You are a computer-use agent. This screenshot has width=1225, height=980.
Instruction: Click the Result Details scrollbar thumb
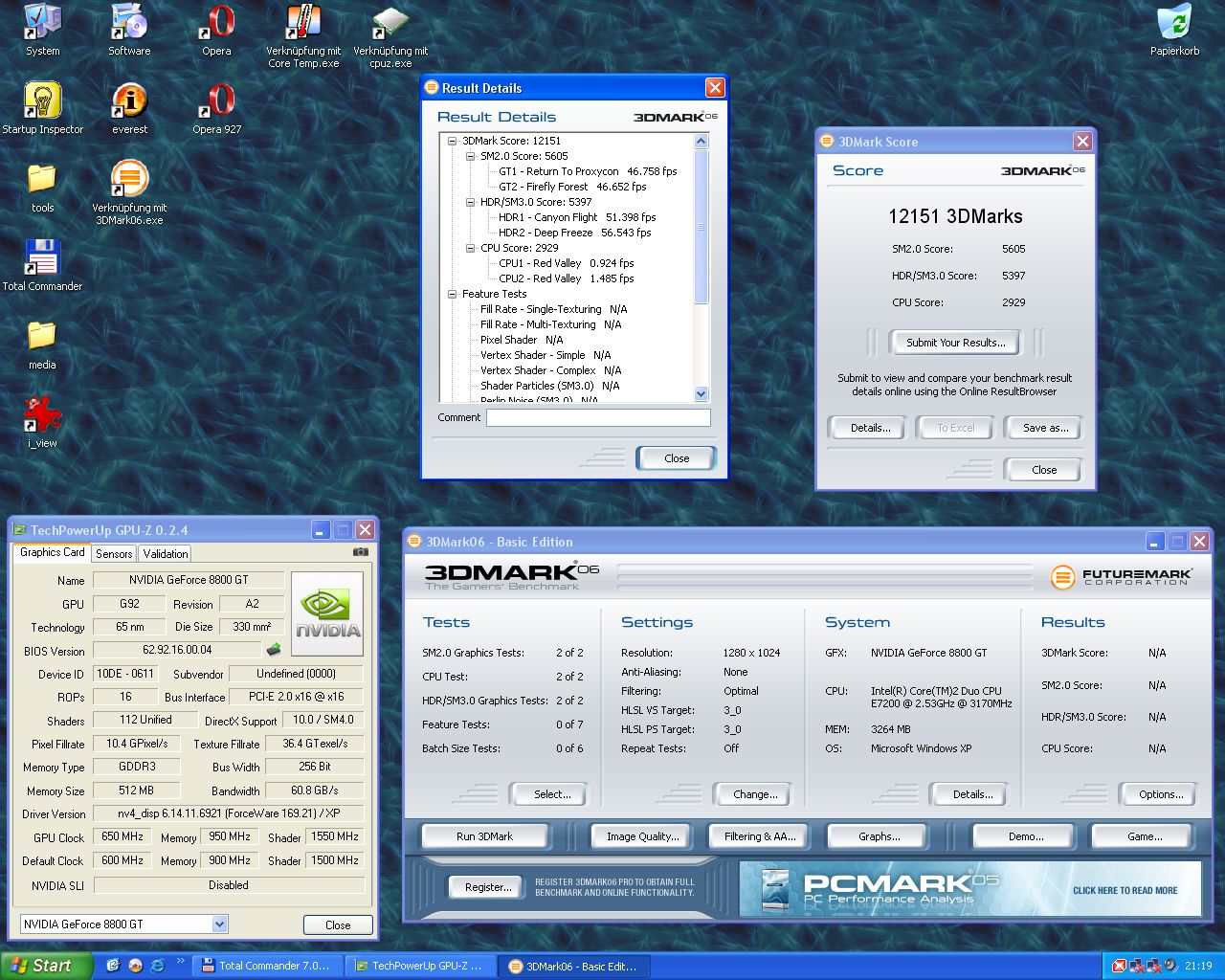click(701, 227)
